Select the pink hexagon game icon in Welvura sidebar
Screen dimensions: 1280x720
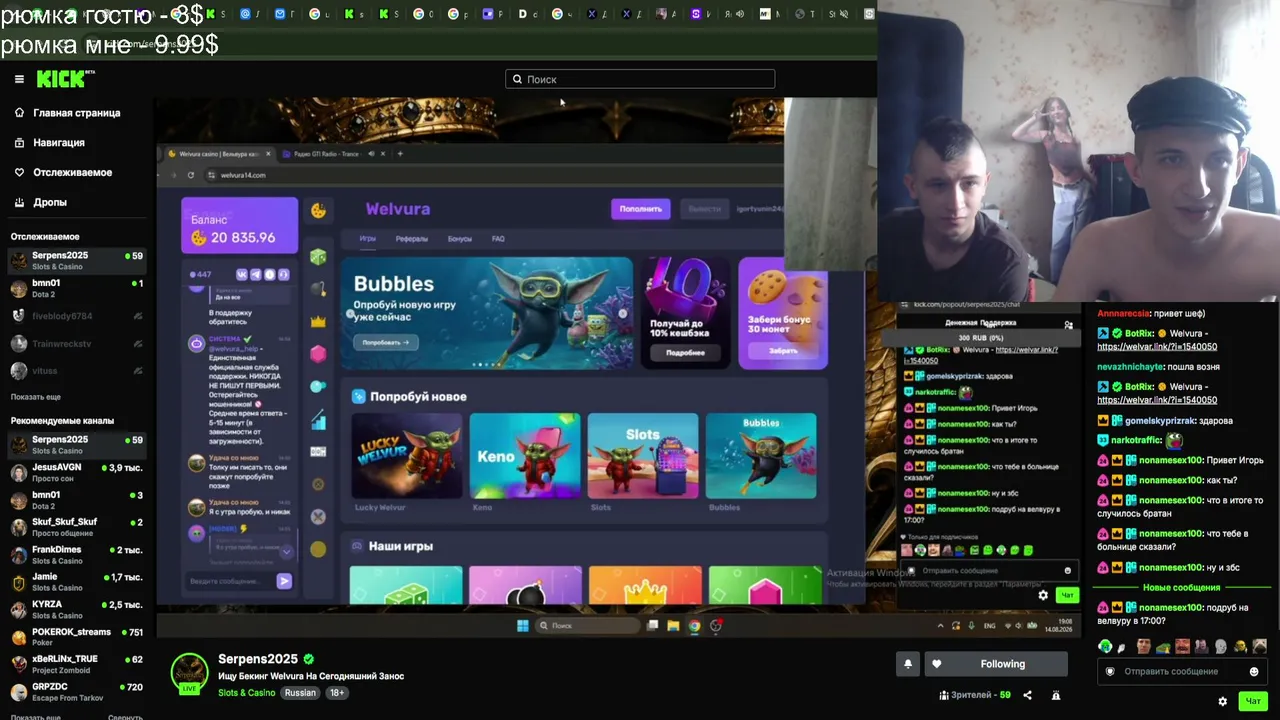coord(318,353)
